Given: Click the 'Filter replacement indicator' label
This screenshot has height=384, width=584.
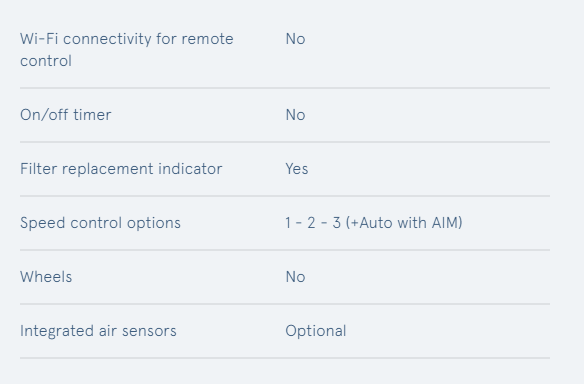Looking at the screenshot, I should [121, 169].
